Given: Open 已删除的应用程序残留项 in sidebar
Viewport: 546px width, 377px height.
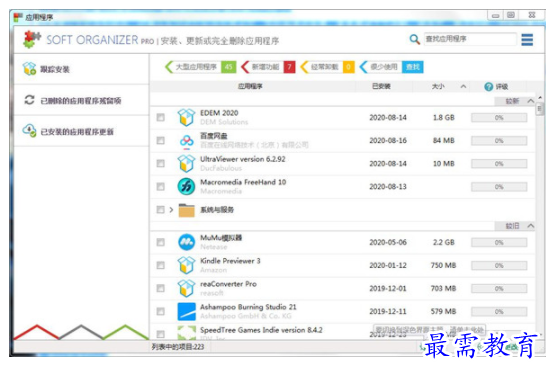Looking at the screenshot, I should pyautogui.click(x=81, y=100).
